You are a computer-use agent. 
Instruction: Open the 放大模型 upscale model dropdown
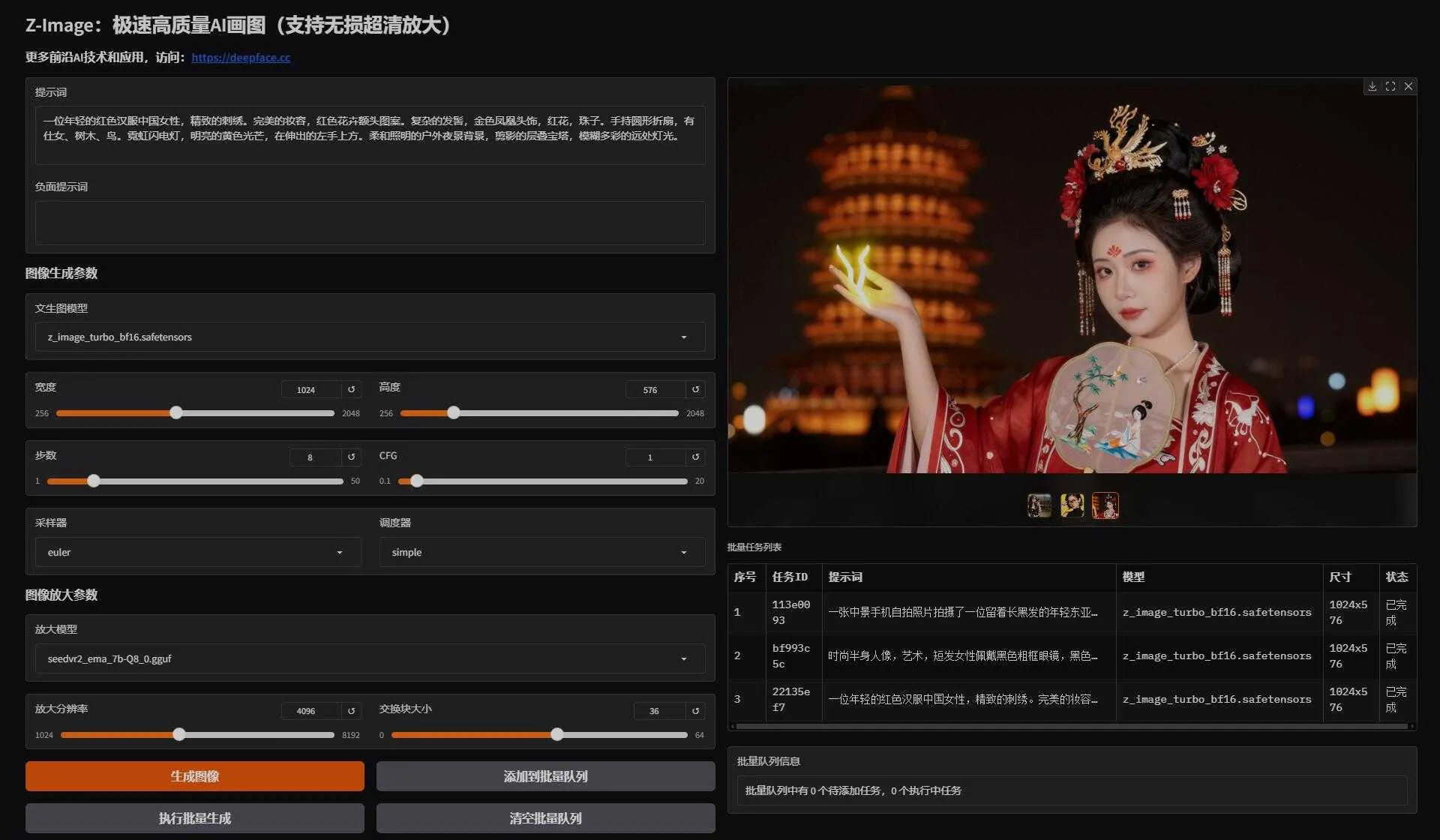click(370, 658)
